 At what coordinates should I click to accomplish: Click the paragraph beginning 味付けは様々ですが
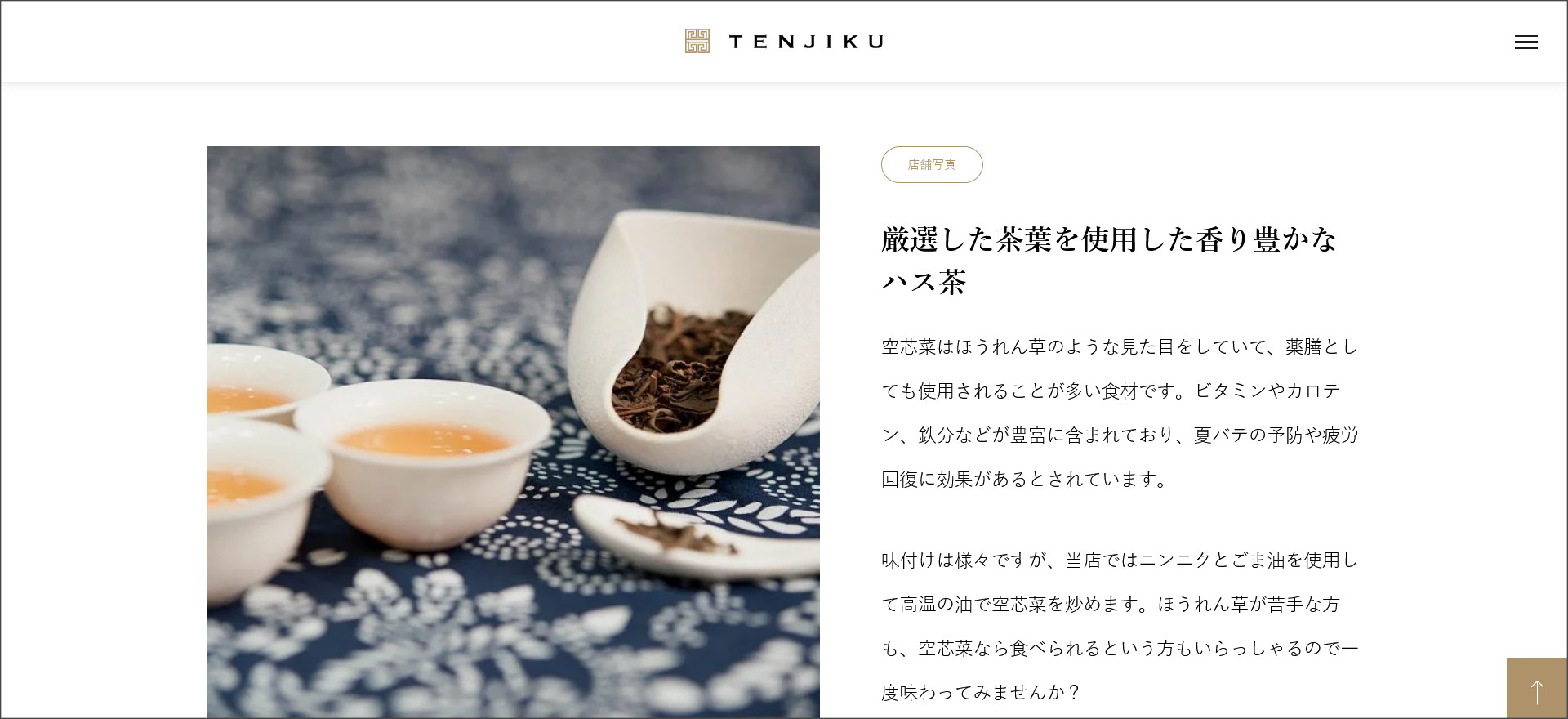(x=1120, y=626)
